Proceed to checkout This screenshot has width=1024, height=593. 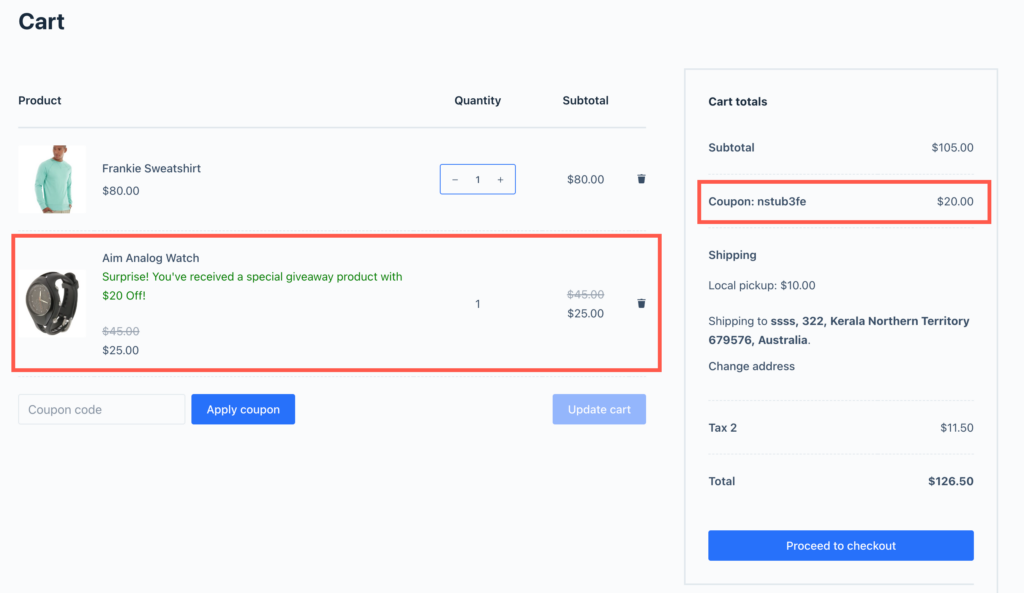(x=840, y=546)
